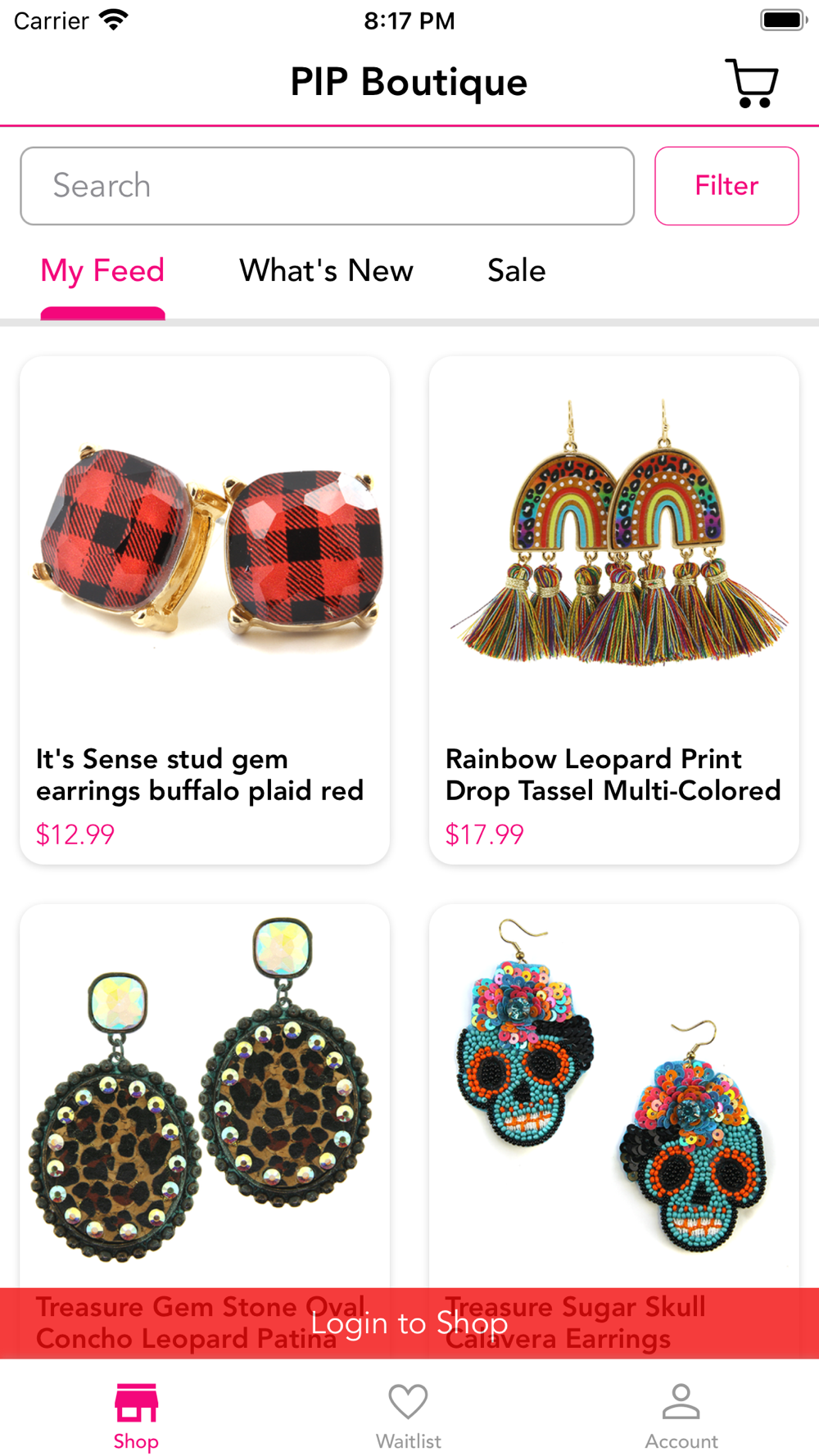Image resolution: width=819 pixels, height=1456 pixels.
Task: Switch to the What's New tab
Action: point(326,270)
